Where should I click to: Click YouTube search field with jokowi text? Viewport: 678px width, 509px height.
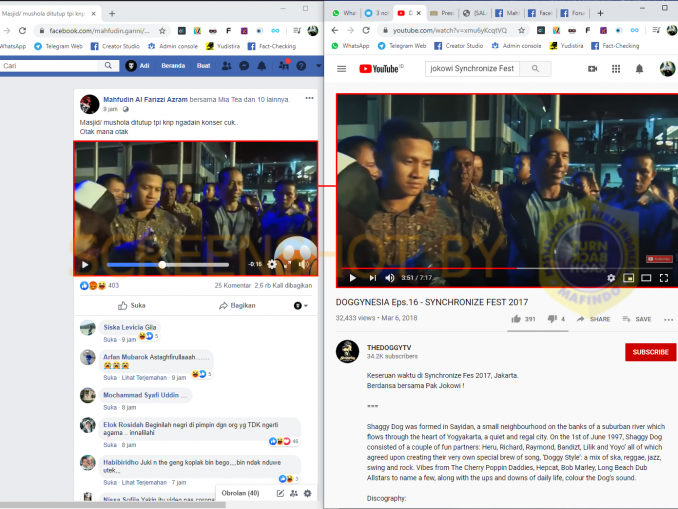[x=472, y=68]
